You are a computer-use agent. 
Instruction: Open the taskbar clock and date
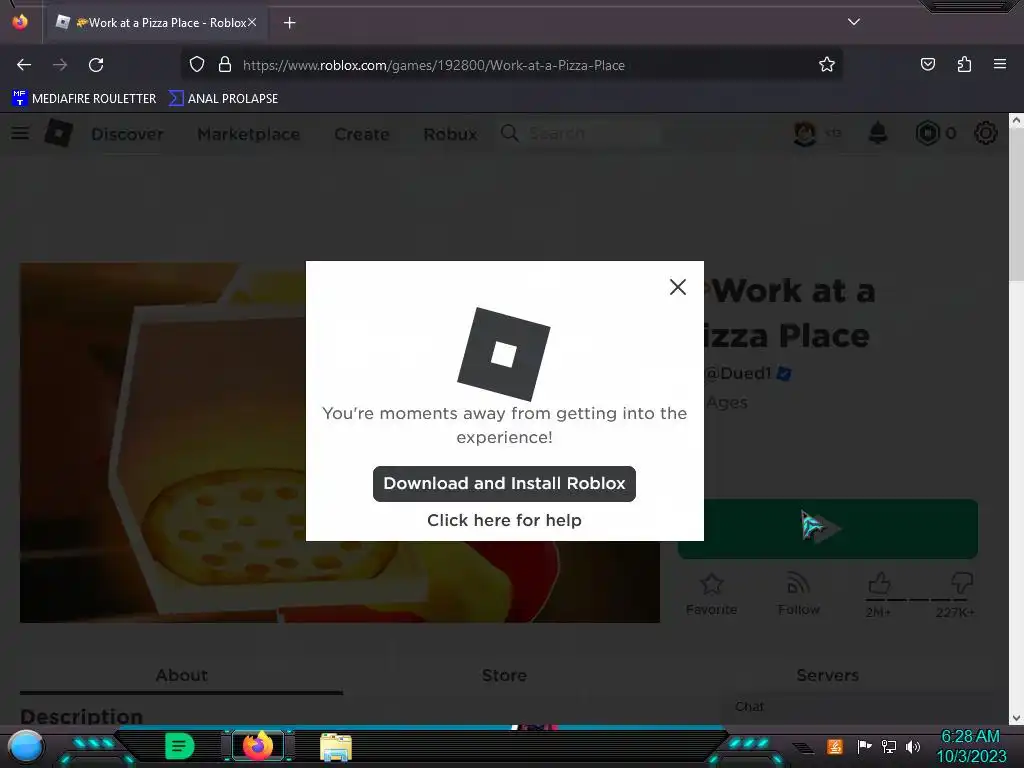click(x=971, y=746)
